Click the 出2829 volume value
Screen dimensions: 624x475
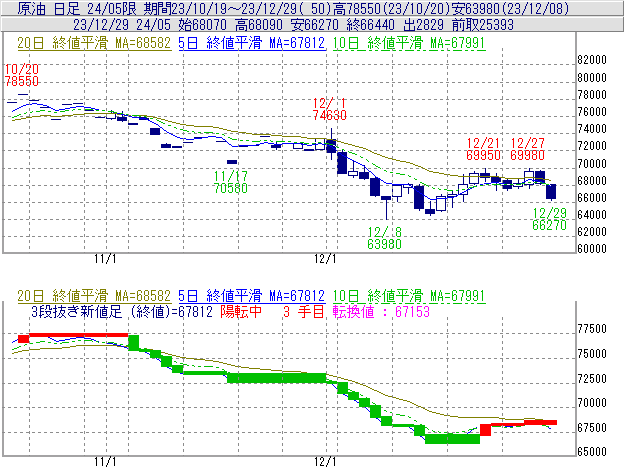click(423, 25)
